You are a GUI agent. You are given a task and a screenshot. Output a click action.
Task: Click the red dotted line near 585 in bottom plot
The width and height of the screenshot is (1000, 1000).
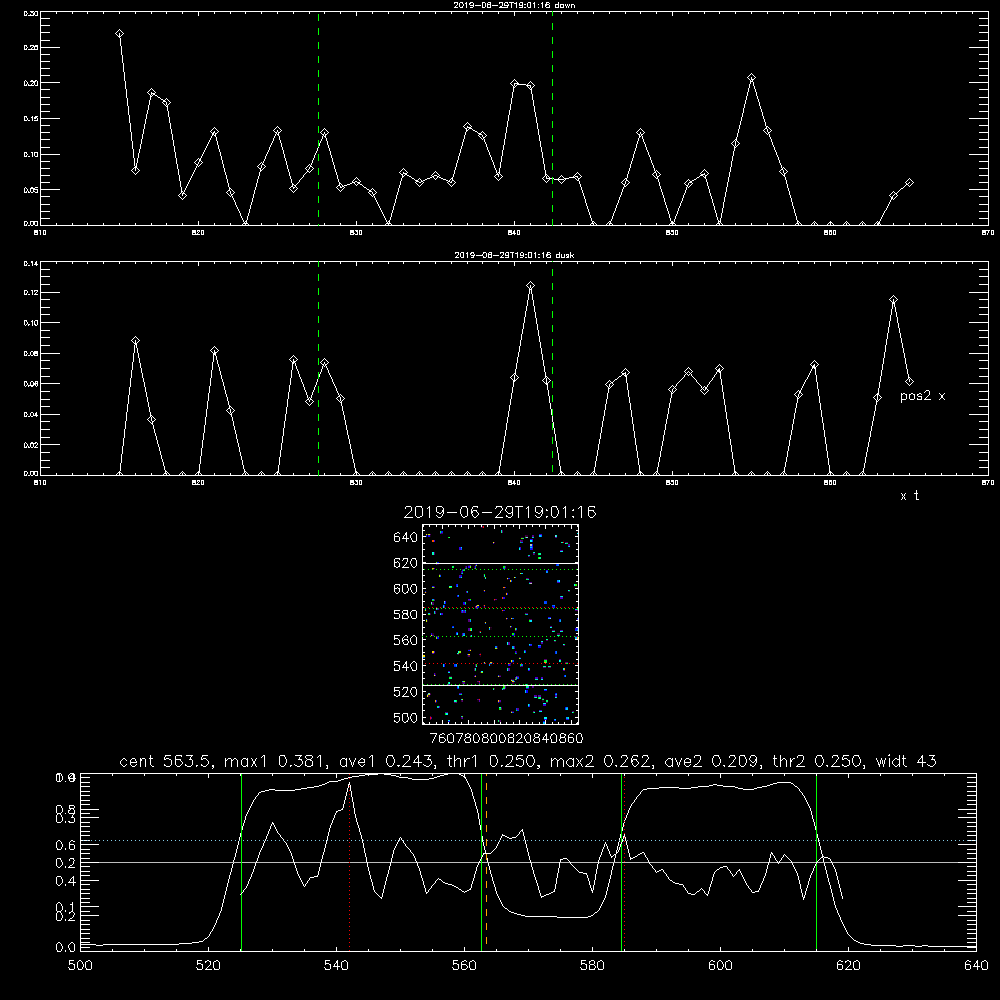(624, 861)
